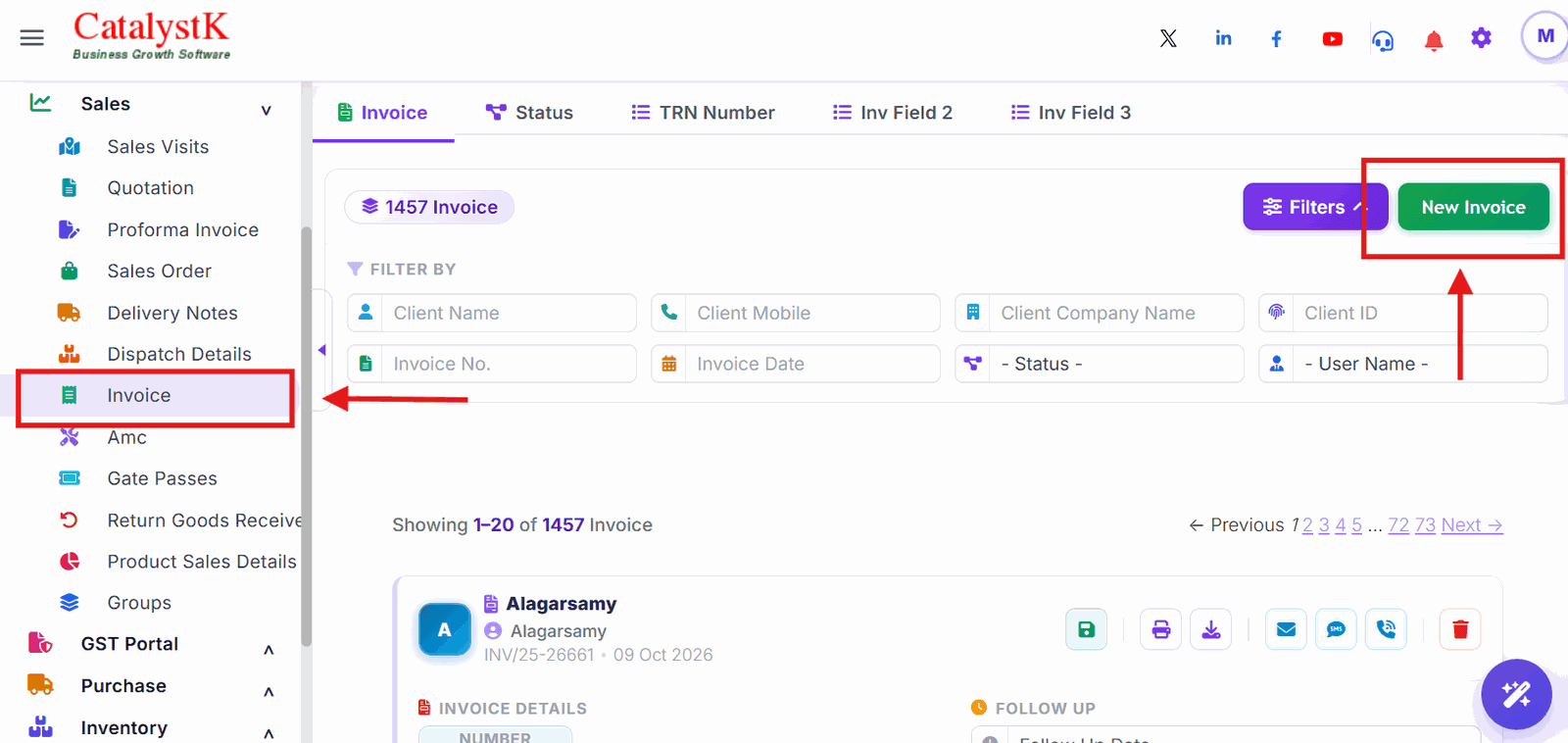Collapse the sidebar with the arrow handle
Viewport: 1568px width, 743px height.
coord(321,350)
